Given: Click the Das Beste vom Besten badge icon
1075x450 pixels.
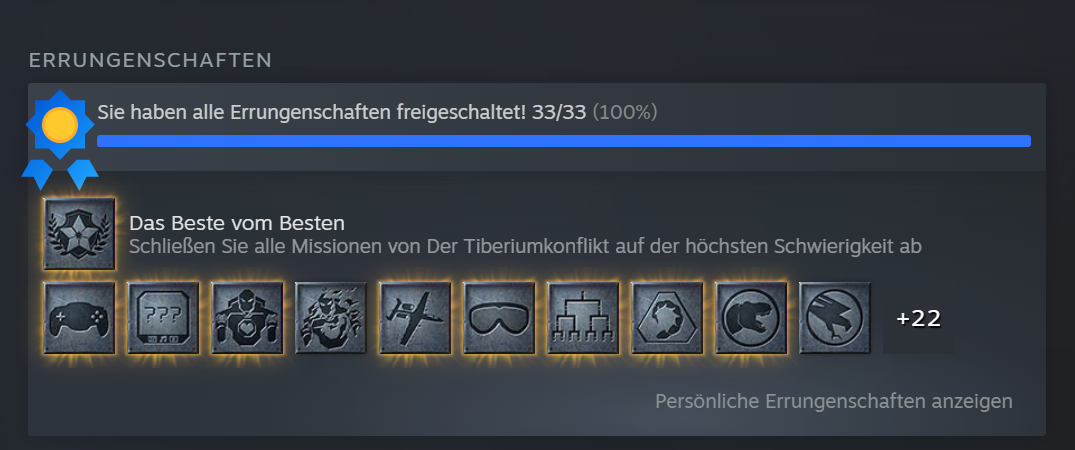Looking at the screenshot, I should (79, 234).
